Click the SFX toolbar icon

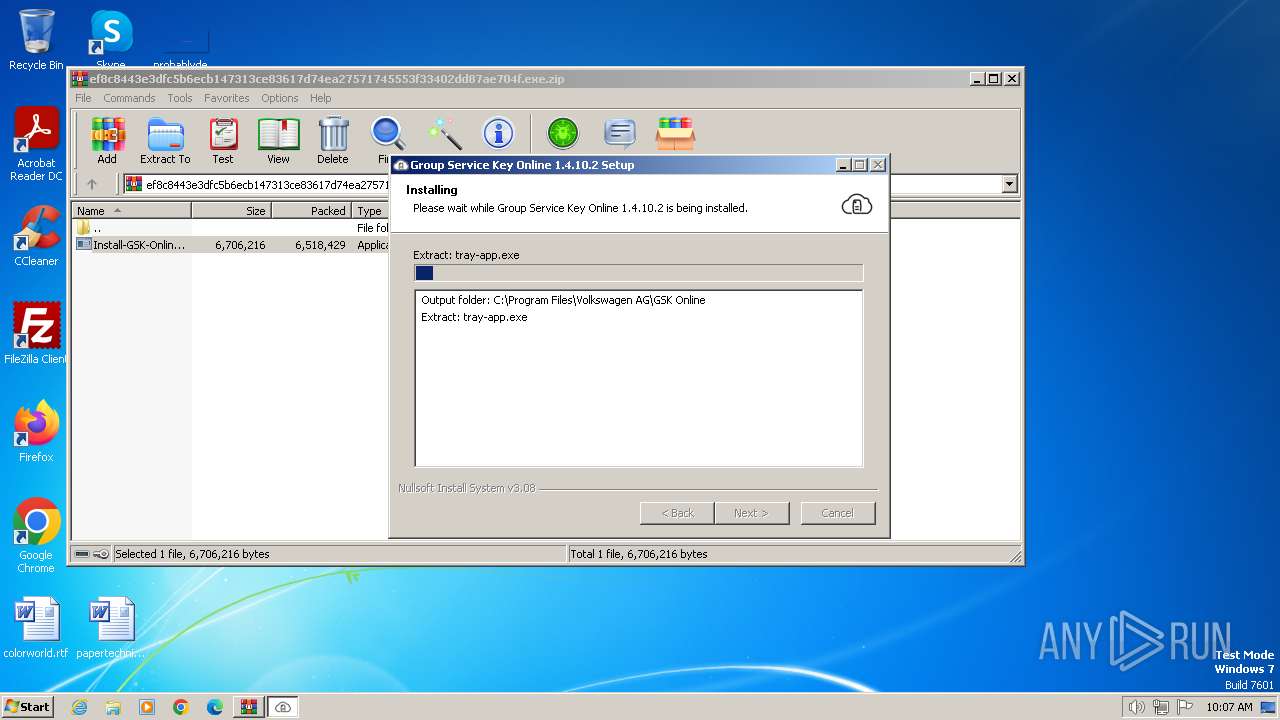point(676,133)
